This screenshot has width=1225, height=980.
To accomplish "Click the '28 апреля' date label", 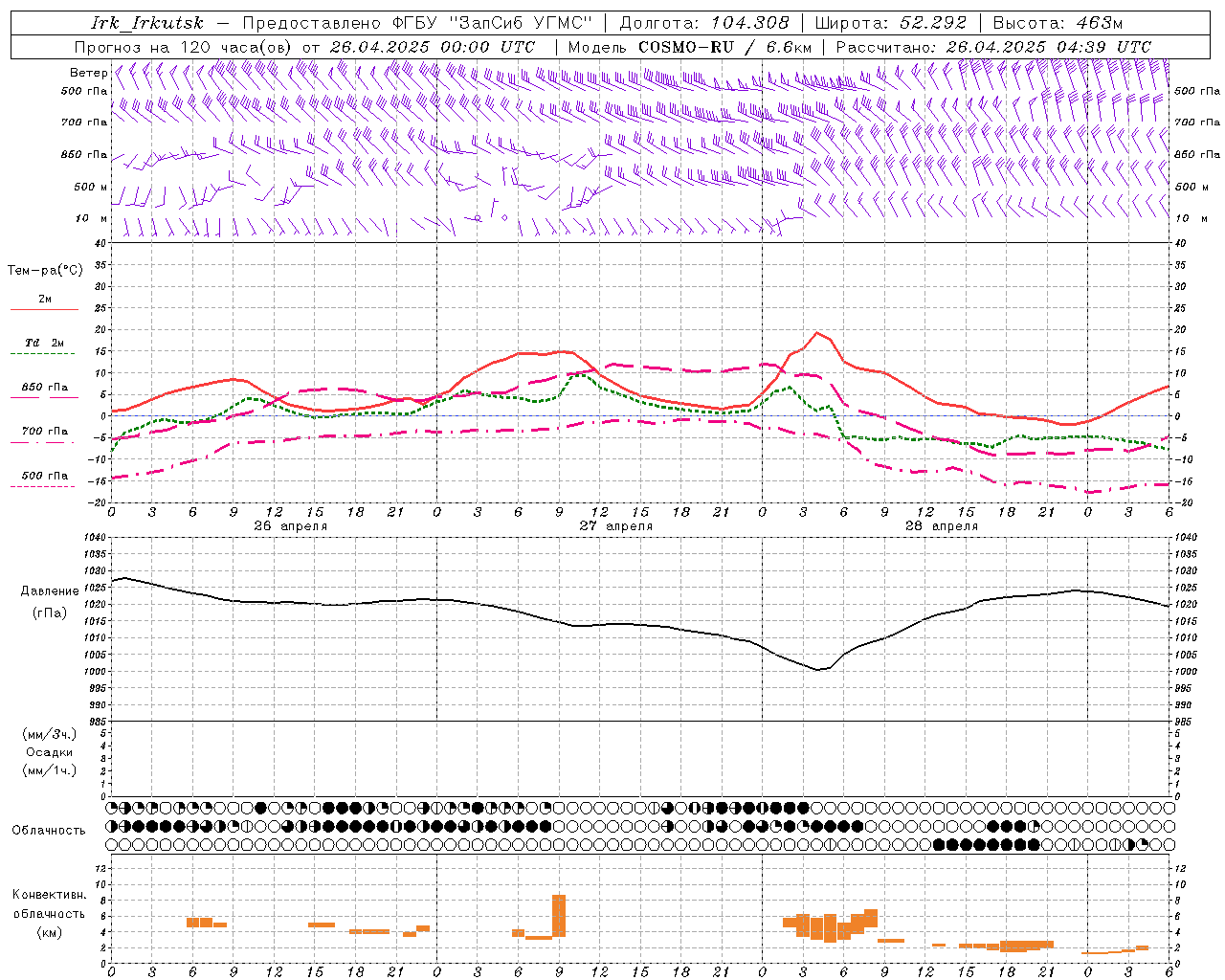I will (x=942, y=526).
